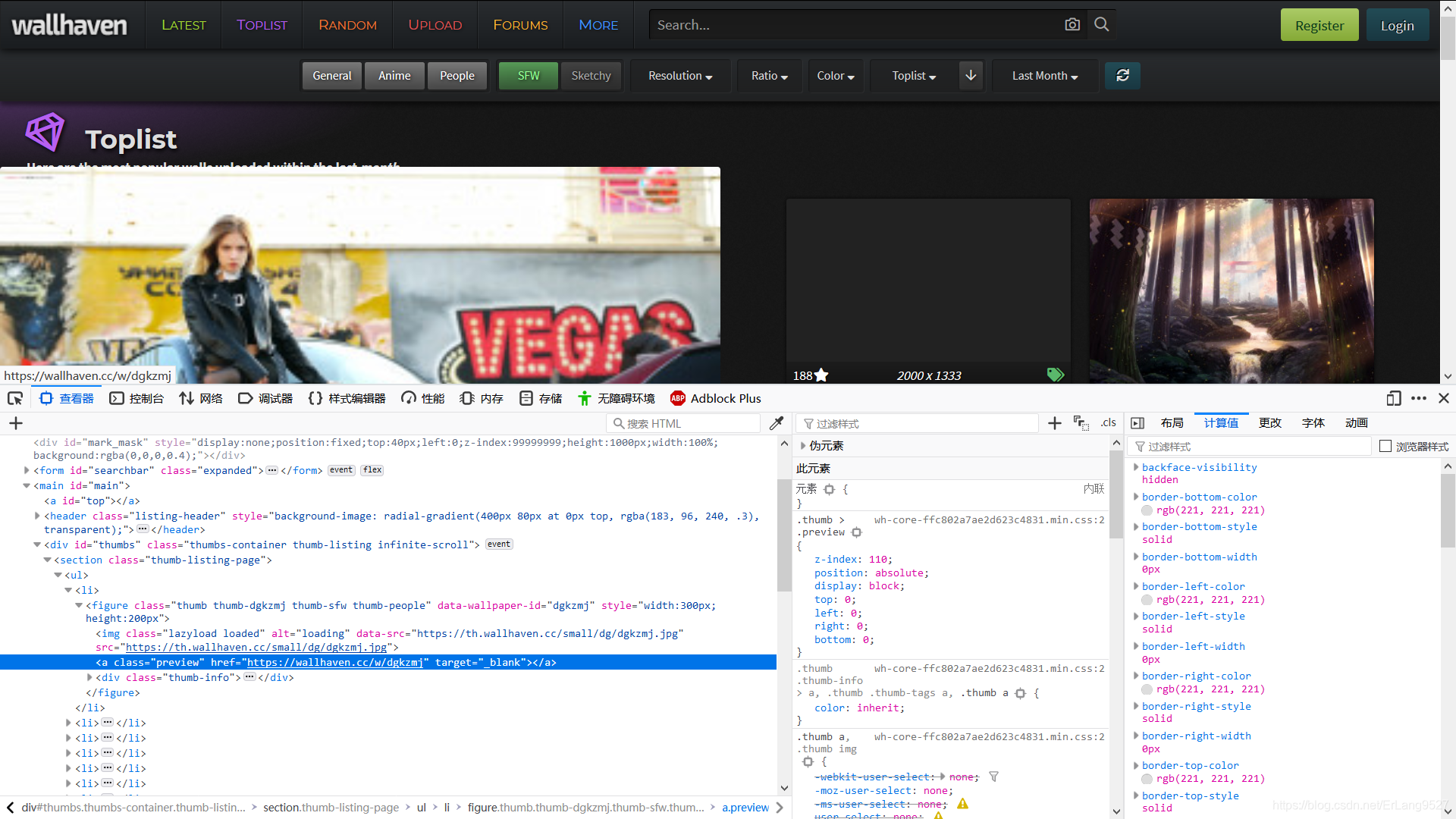Add new style rule plus icon

(1054, 423)
